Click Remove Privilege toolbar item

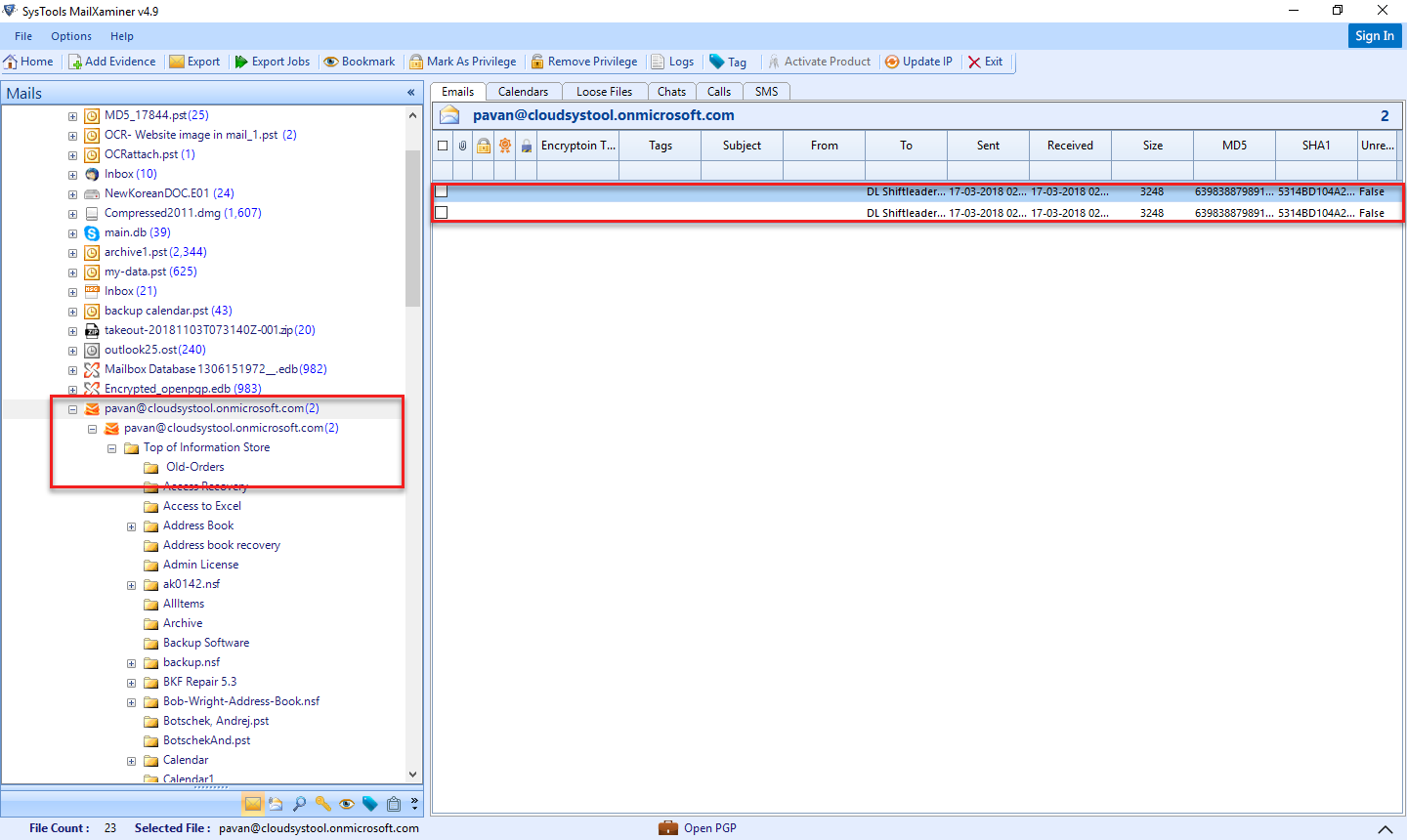[583, 62]
